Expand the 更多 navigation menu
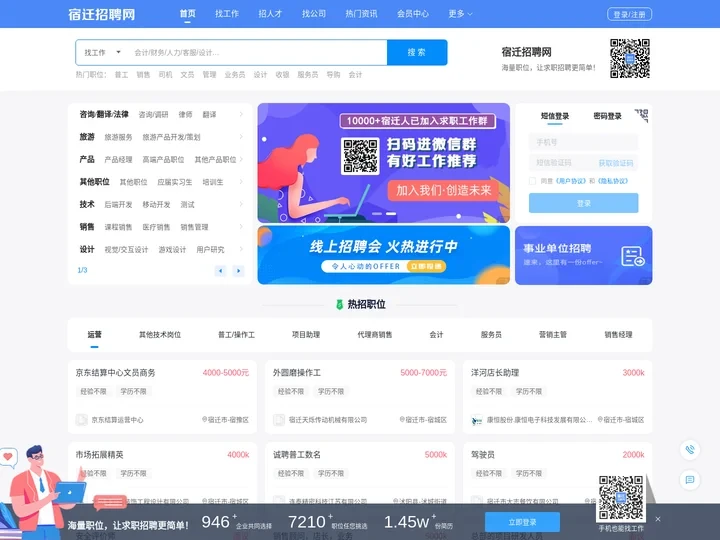Viewport: 720px width, 540px height. click(460, 14)
